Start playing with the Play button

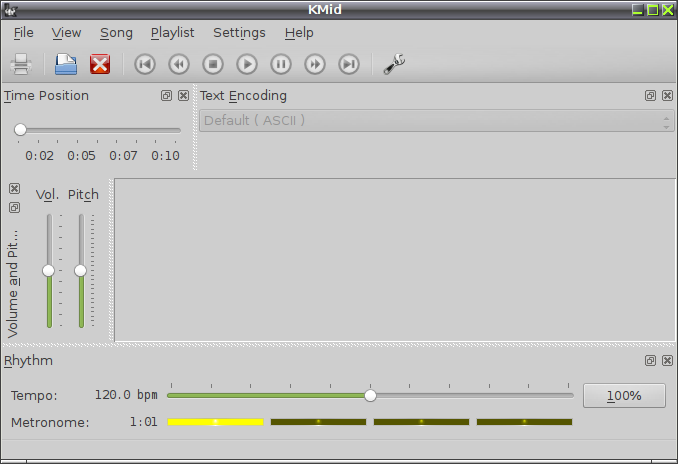pyautogui.click(x=247, y=64)
